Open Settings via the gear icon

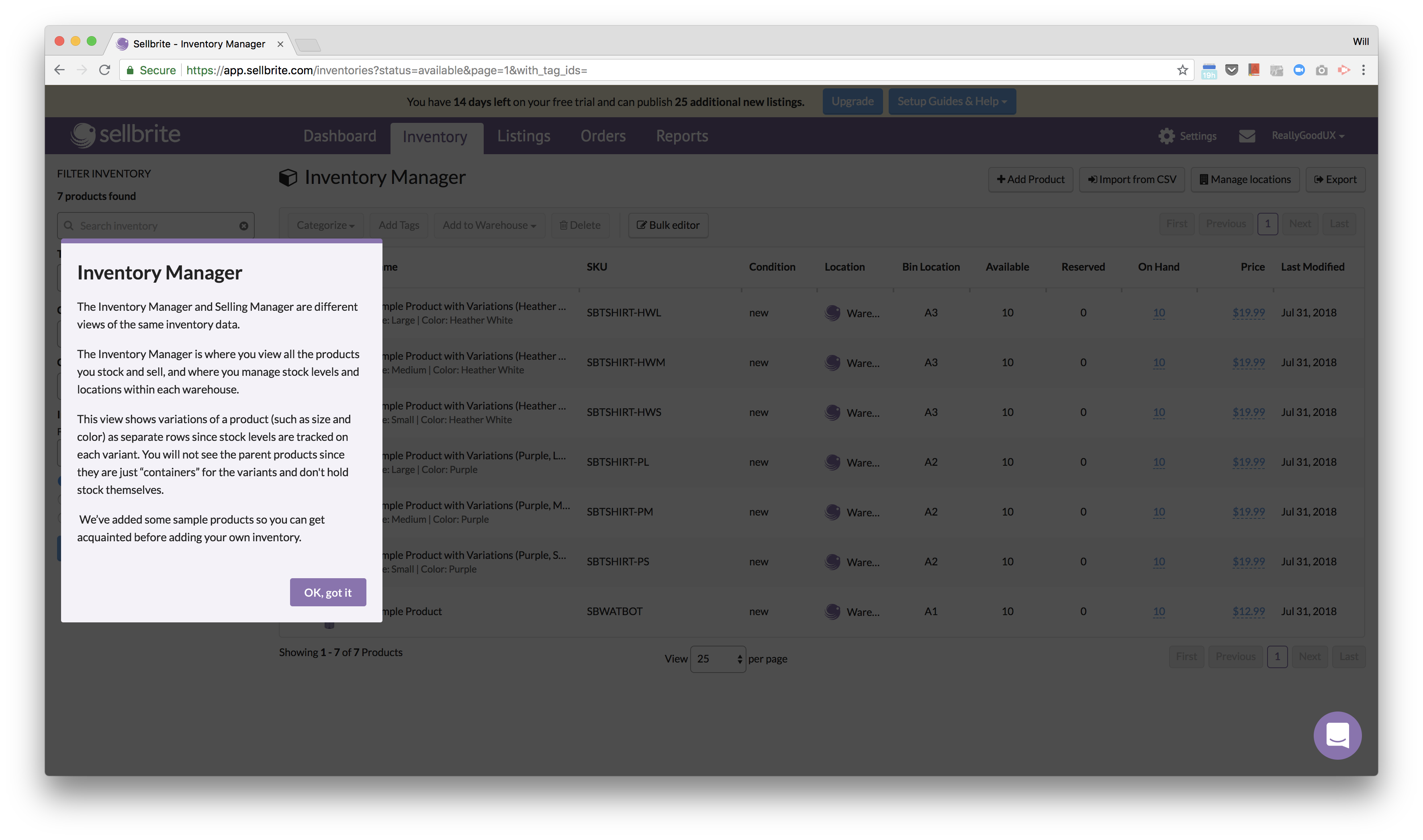(x=1167, y=136)
